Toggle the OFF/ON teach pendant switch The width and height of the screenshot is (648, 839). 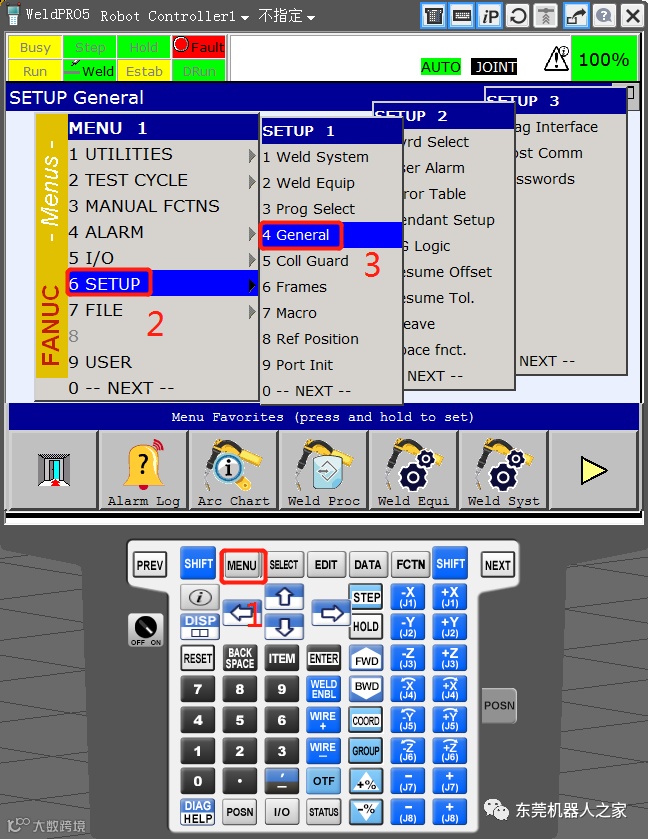146,630
